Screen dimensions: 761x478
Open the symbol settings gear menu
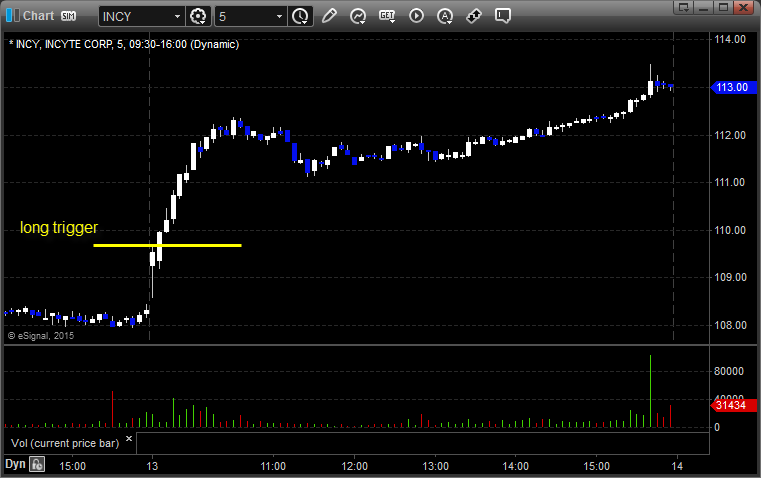(x=198, y=16)
